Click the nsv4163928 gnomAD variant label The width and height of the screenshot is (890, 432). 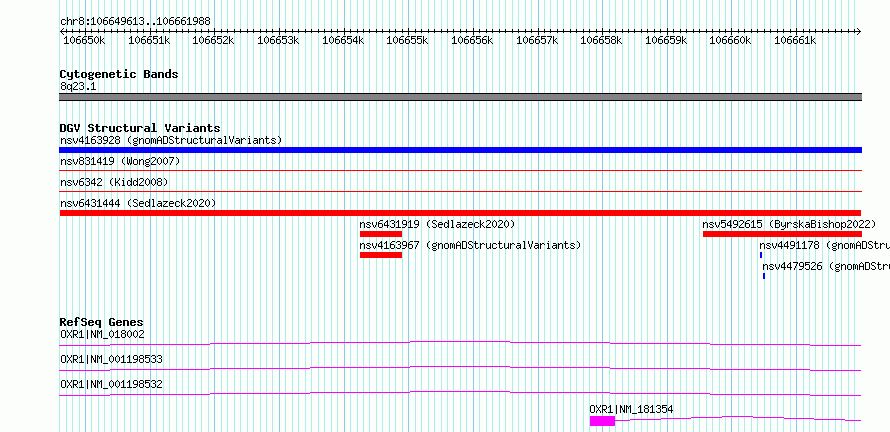click(171, 140)
